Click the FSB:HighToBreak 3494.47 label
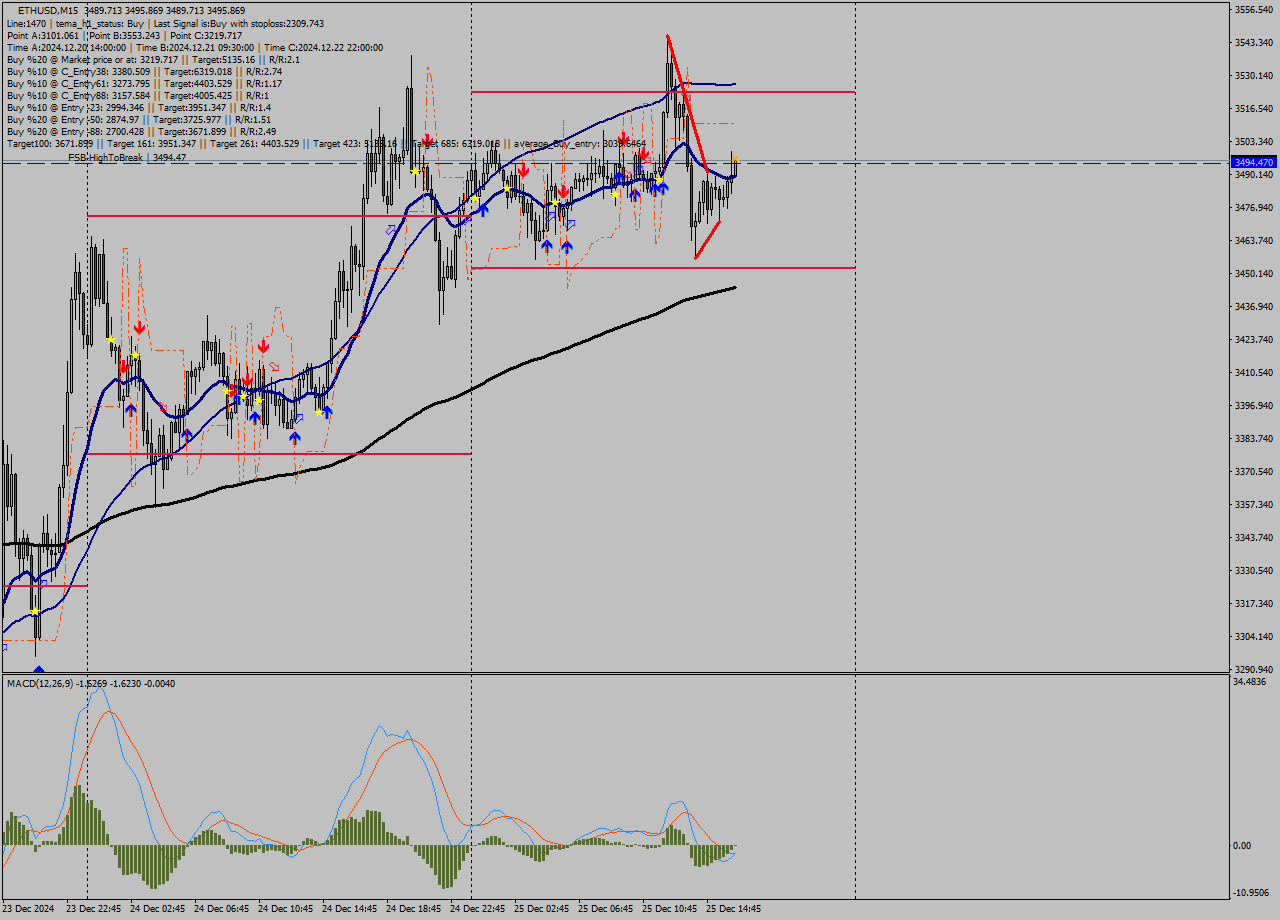Viewport: 1280px width, 920px height. (x=127, y=157)
